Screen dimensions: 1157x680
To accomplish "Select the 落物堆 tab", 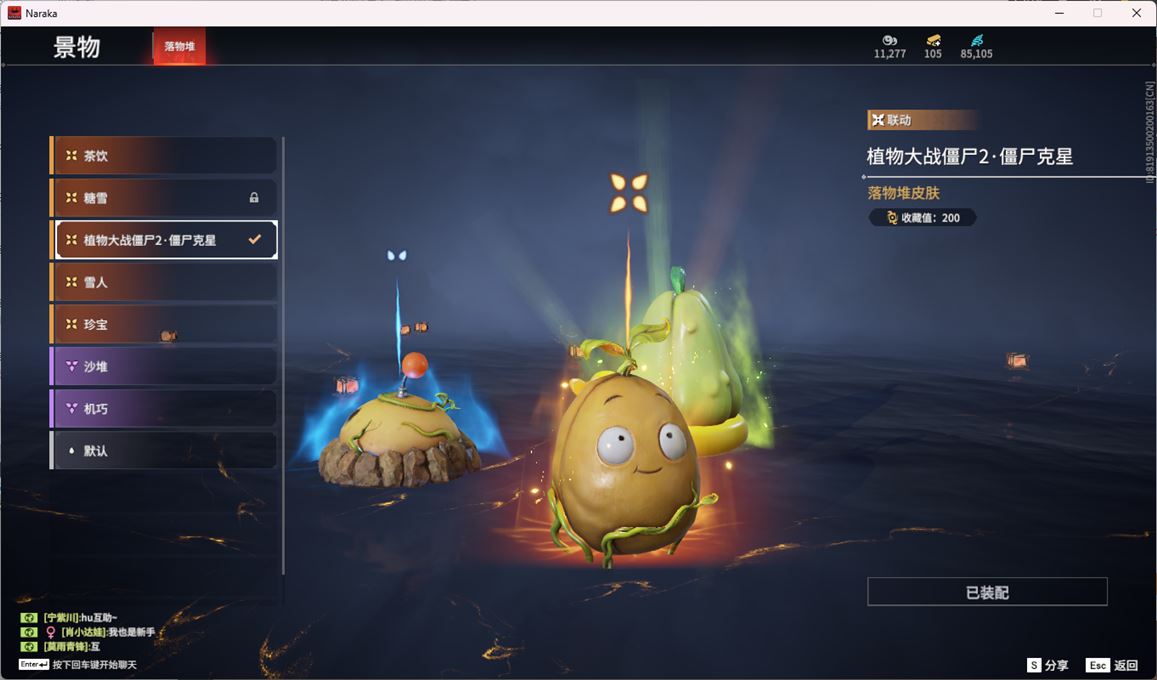I will pos(179,46).
